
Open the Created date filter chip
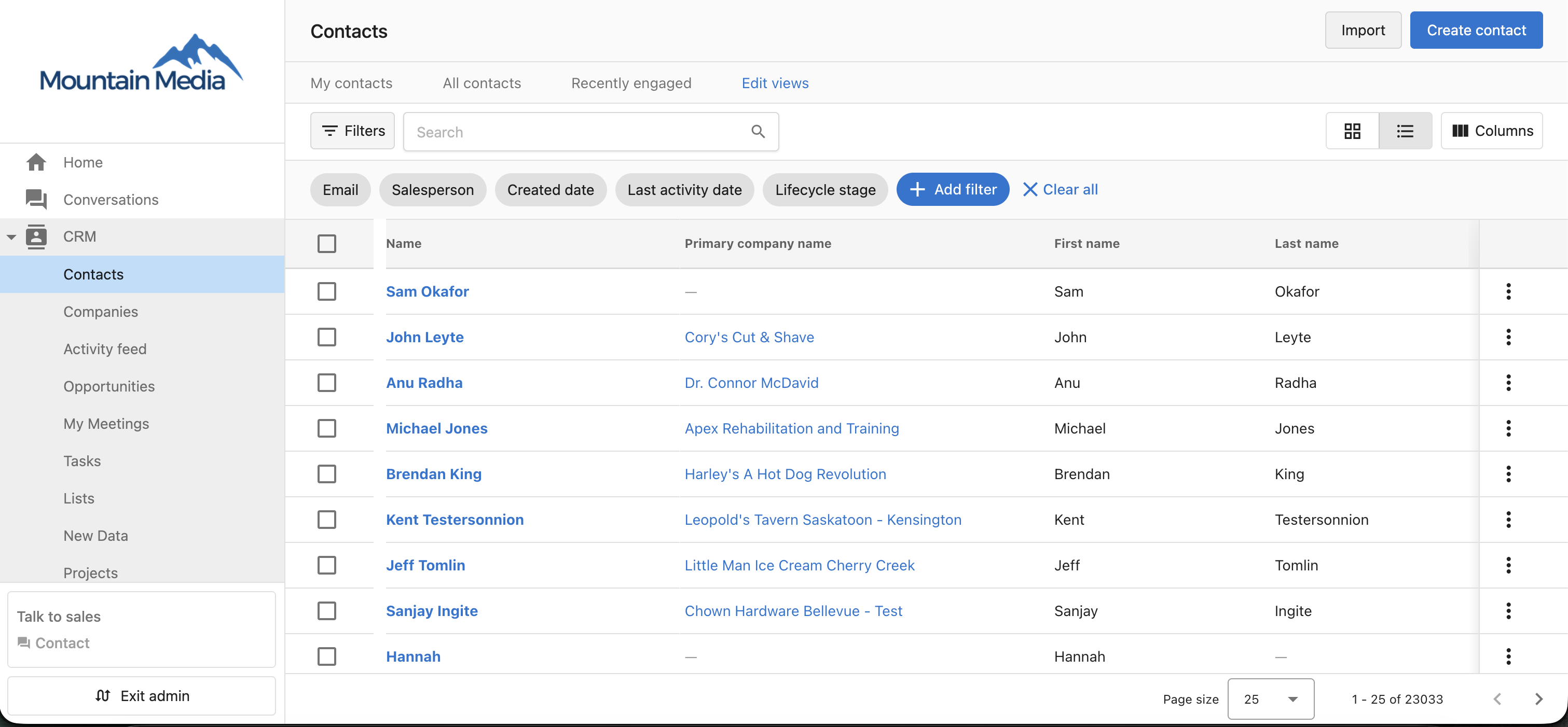(x=551, y=190)
